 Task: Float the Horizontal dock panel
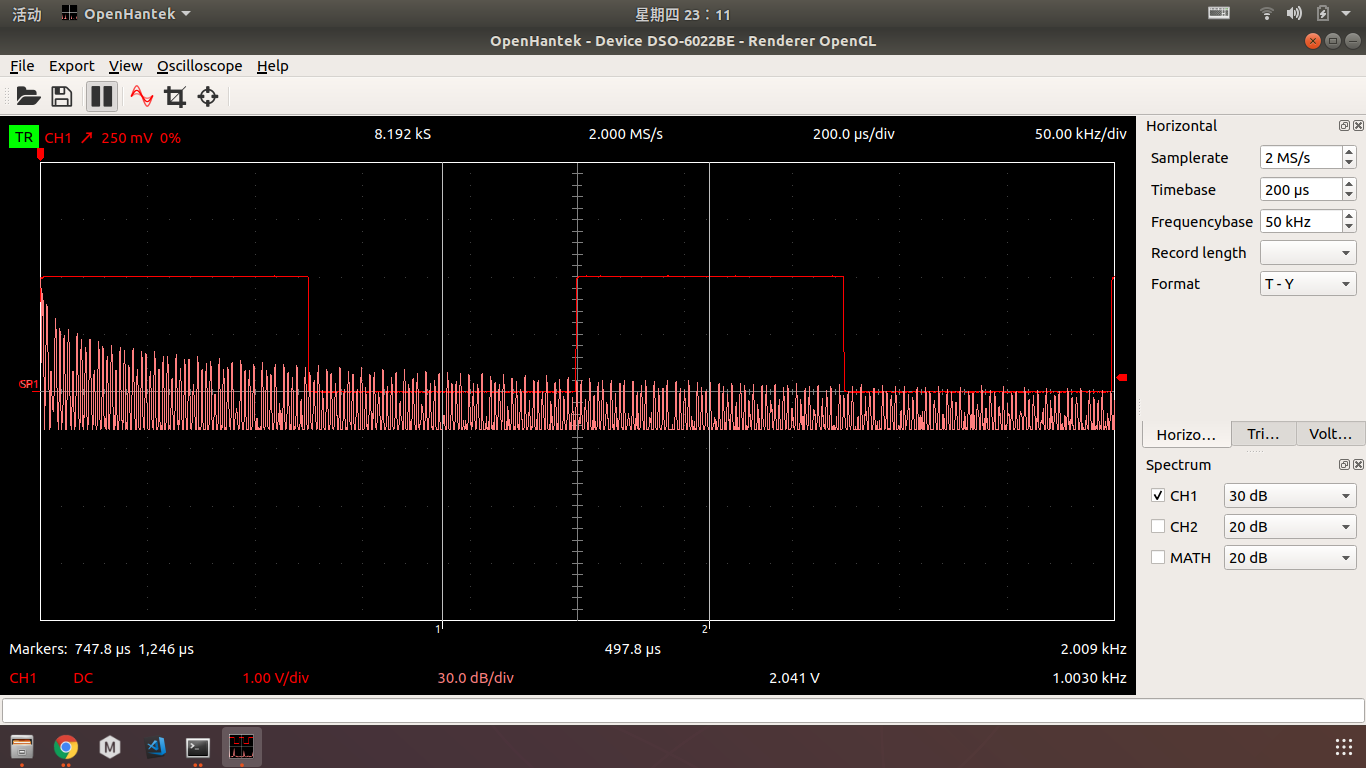(x=1345, y=126)
